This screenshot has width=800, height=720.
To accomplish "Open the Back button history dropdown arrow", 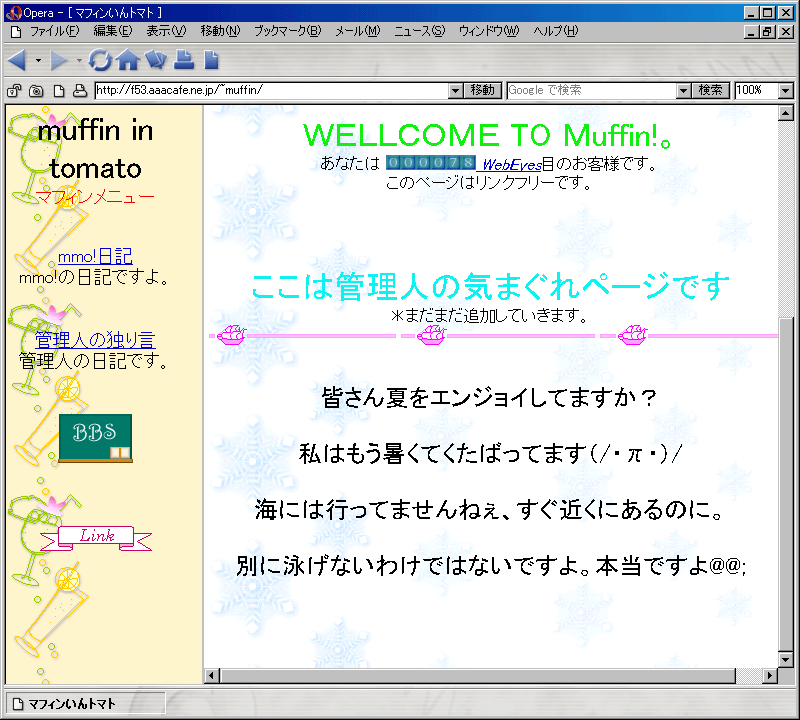I will point(38,60).
